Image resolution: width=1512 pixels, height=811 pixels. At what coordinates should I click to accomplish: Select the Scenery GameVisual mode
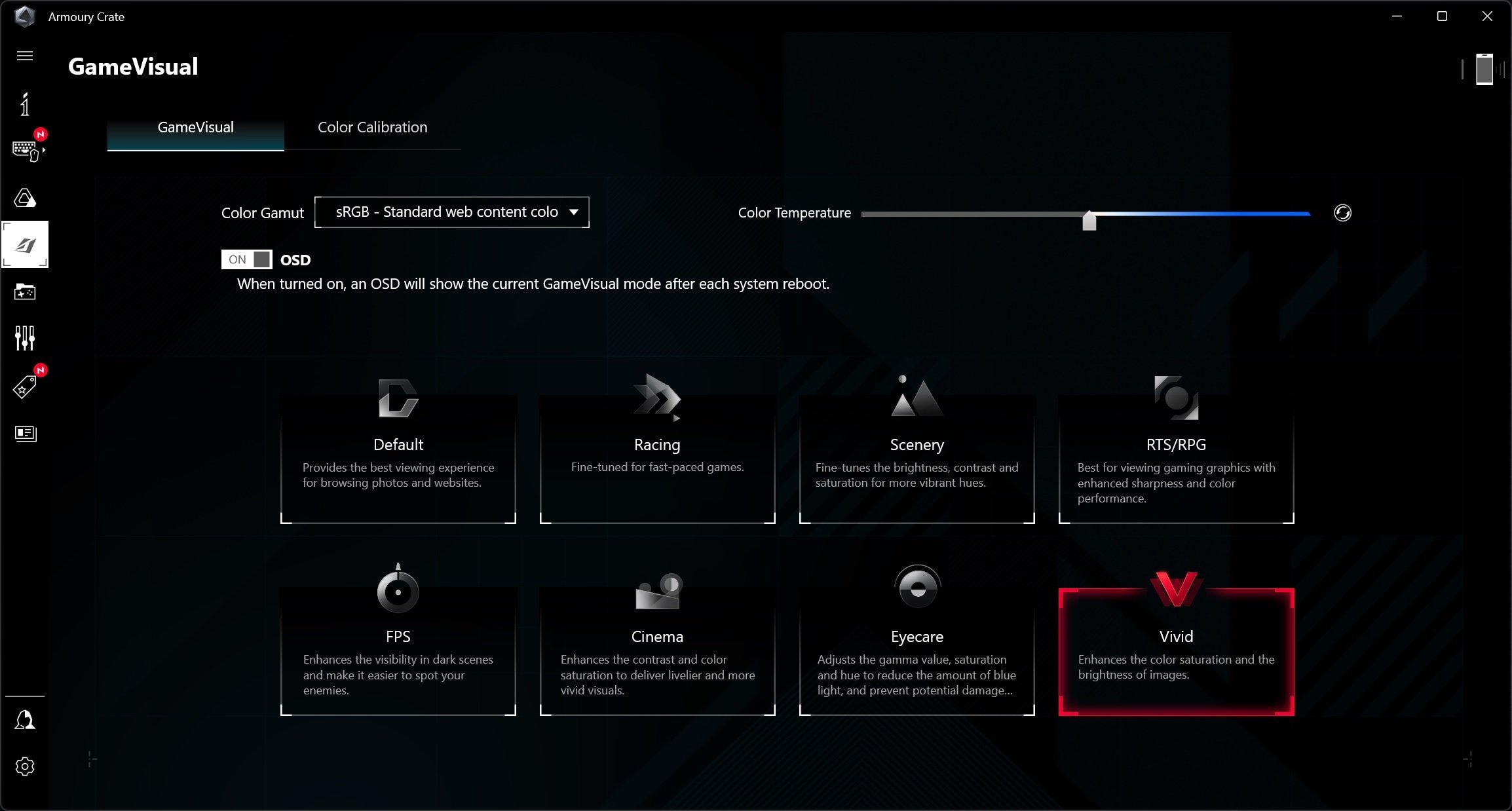pyautogui.click(x=916, y=443)
